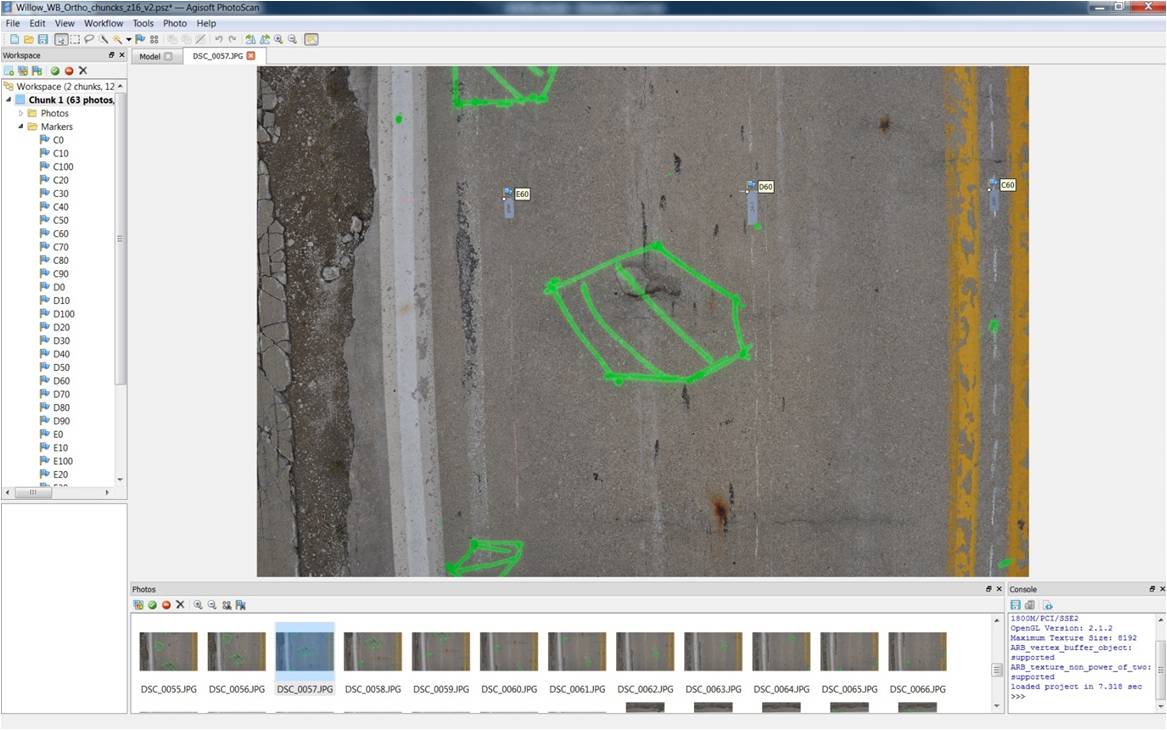Screen dimensions: 1167x730
Task: Open a new project with the New document icon
Action: 14,39
